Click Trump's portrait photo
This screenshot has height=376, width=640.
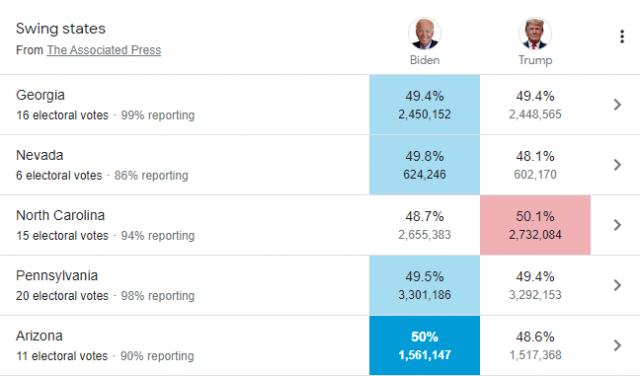pyautogui.click(x=535, y=33)
